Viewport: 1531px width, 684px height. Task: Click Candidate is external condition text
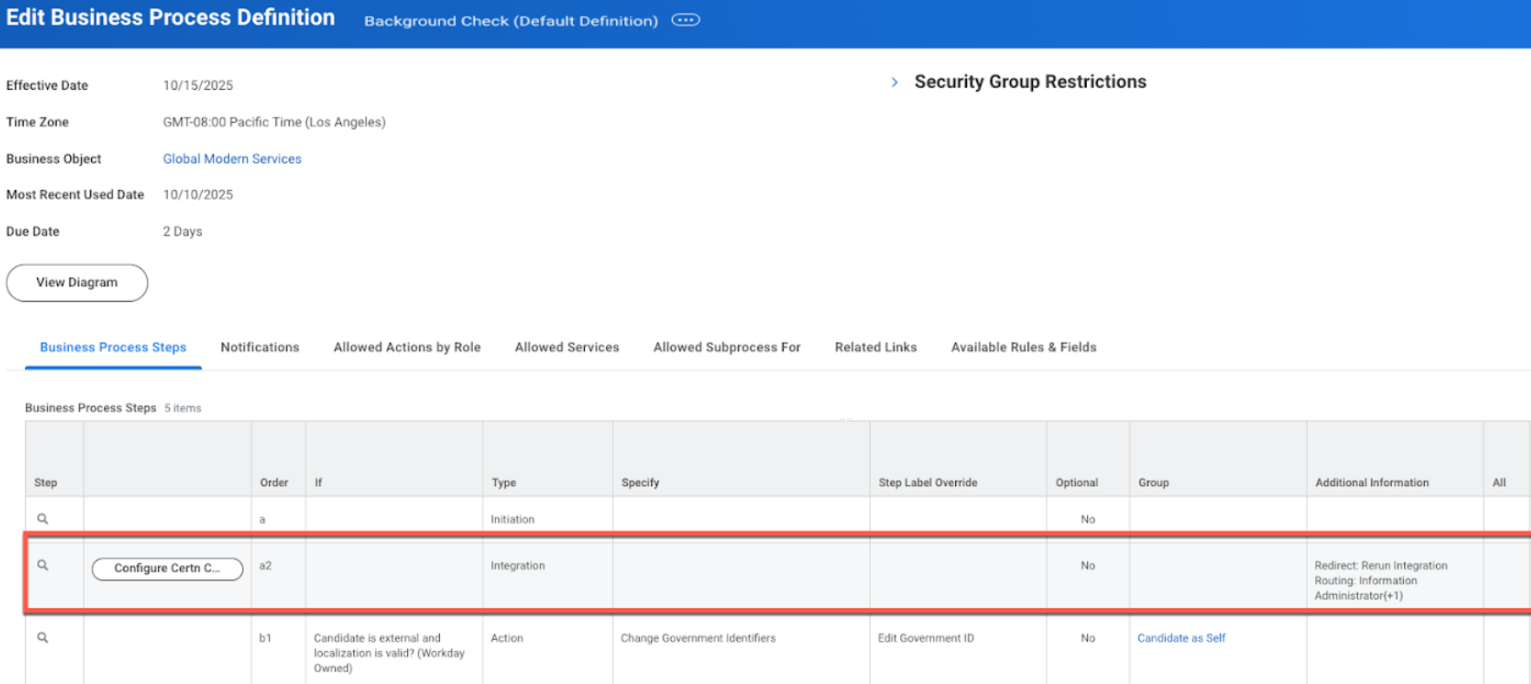pos(389,653)
